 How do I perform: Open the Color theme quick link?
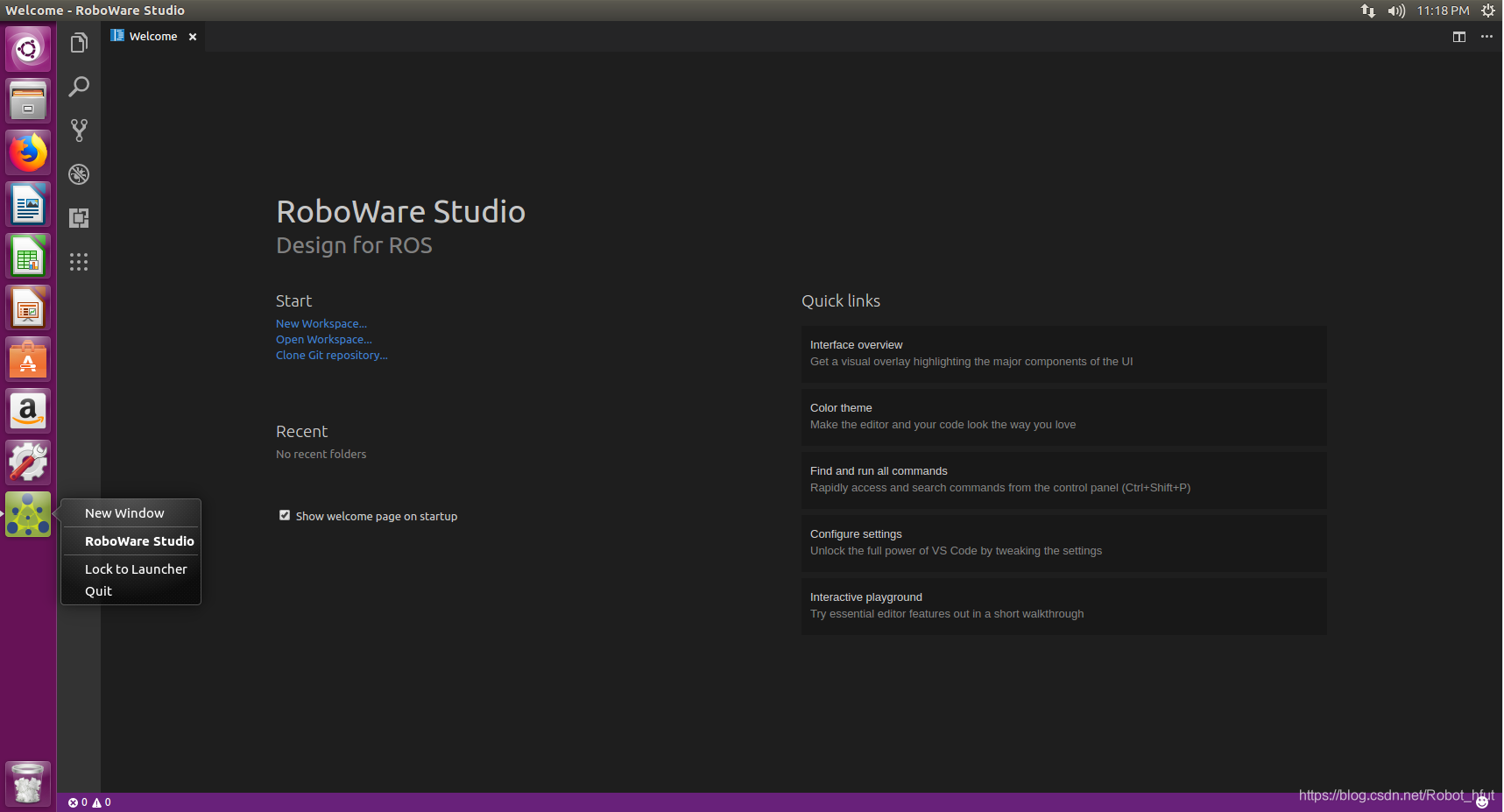tap(1063, 417)
